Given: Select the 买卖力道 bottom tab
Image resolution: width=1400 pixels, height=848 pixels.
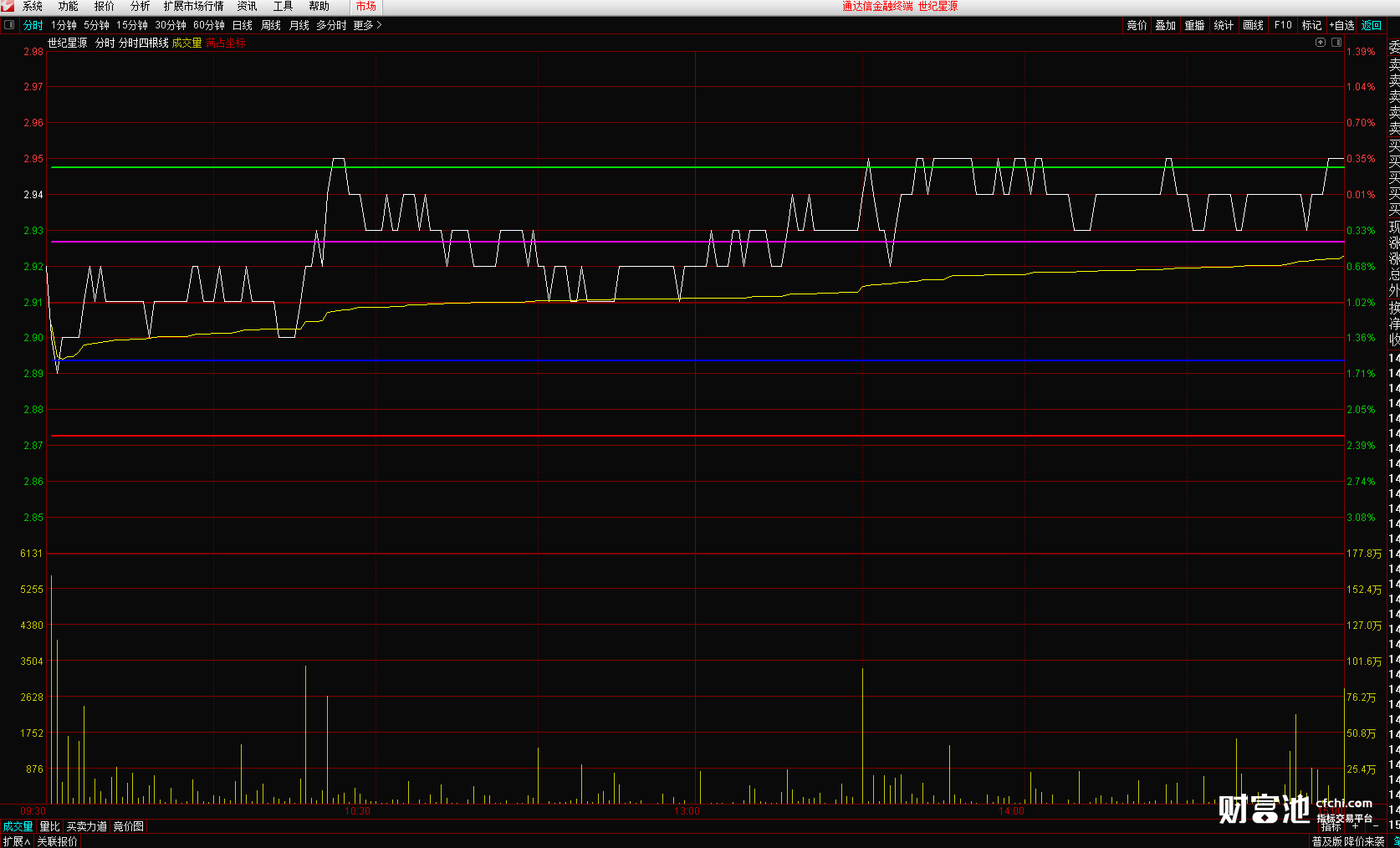Looking at the screenshot, I should click(87, 826).
